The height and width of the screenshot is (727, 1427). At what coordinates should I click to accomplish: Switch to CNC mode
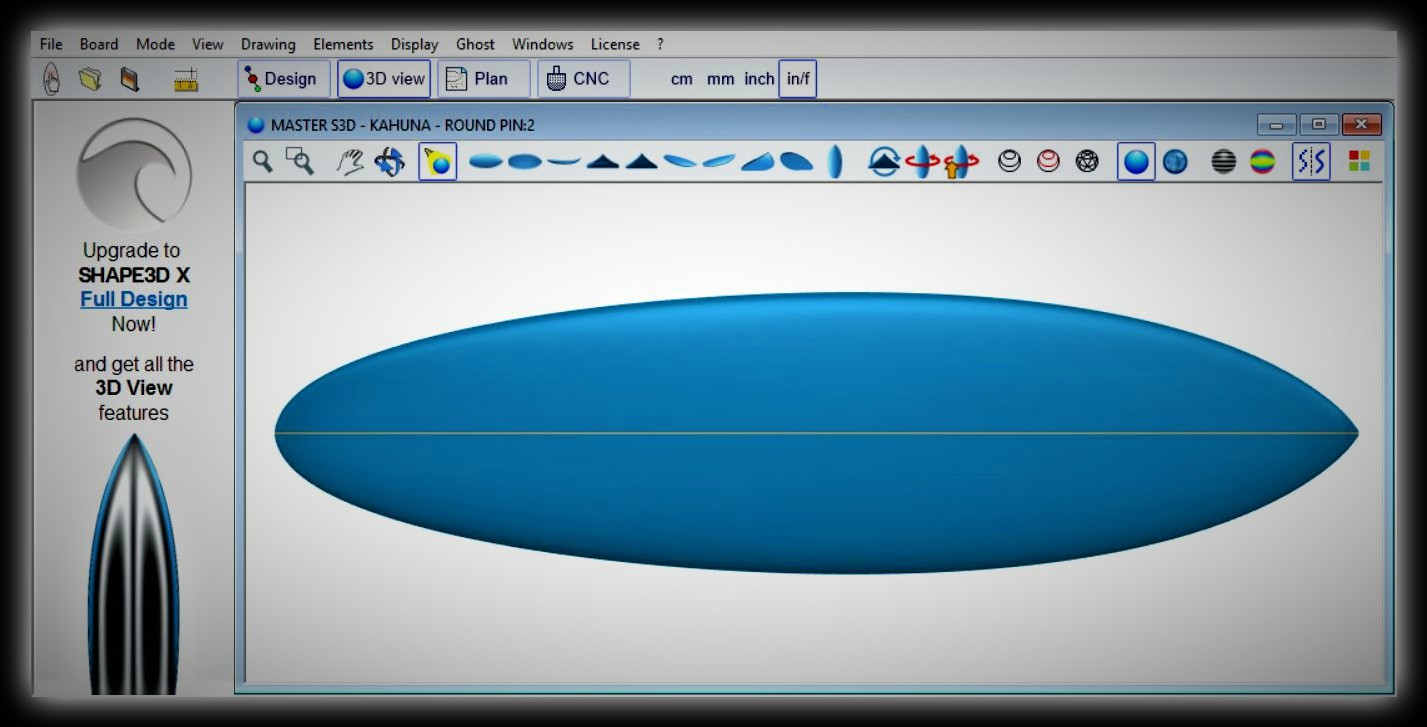pyautogui.click(x=584, y=79)
